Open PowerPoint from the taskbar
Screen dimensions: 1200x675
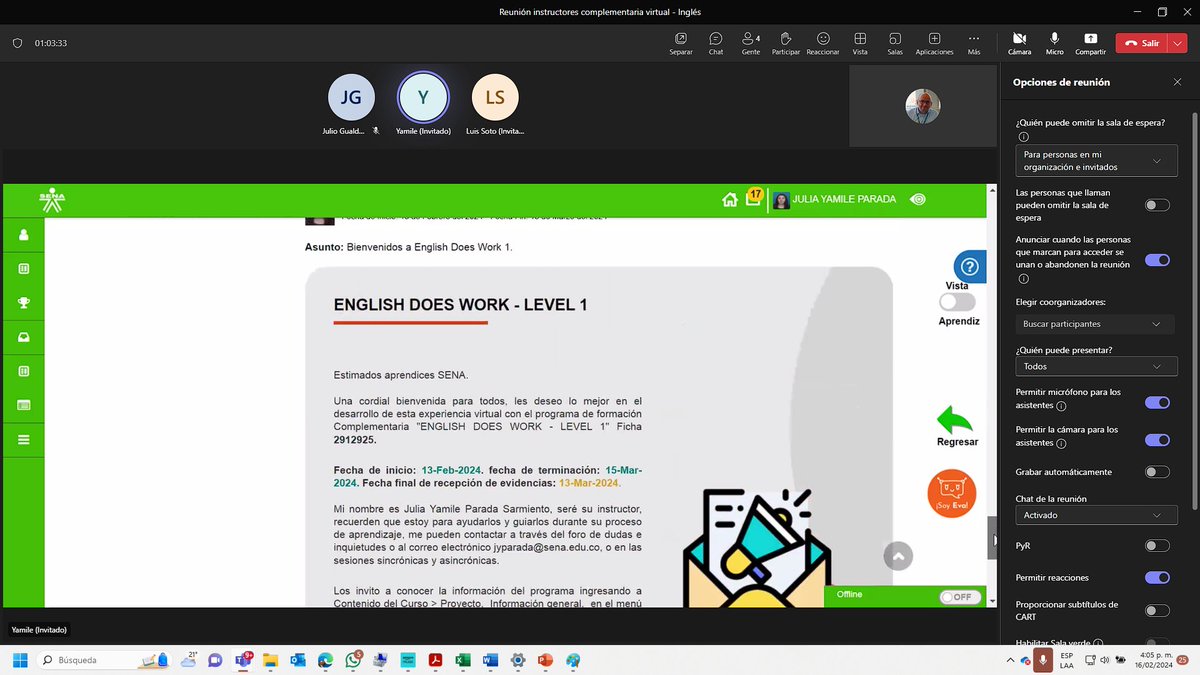545,660
